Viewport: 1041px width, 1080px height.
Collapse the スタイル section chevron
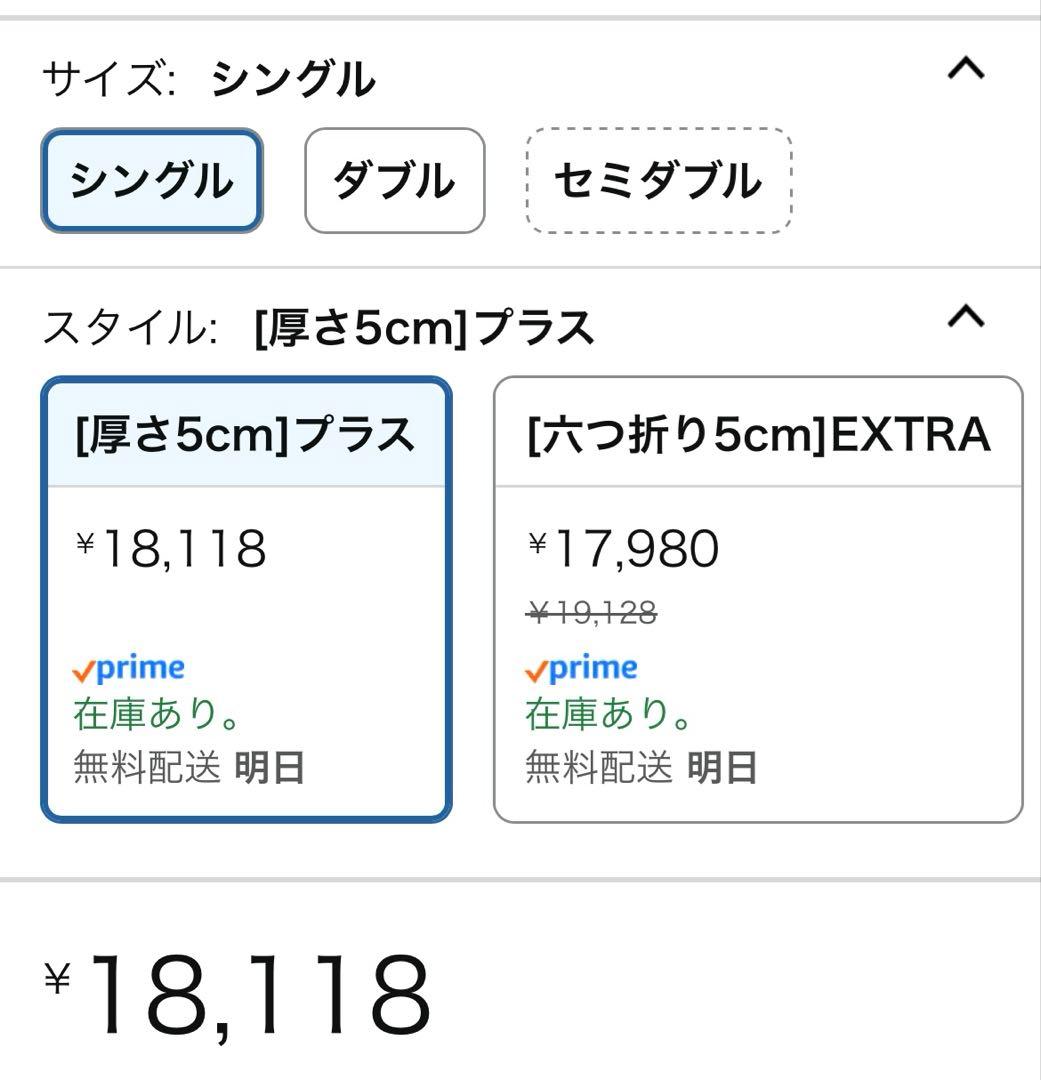coord(965,317)
